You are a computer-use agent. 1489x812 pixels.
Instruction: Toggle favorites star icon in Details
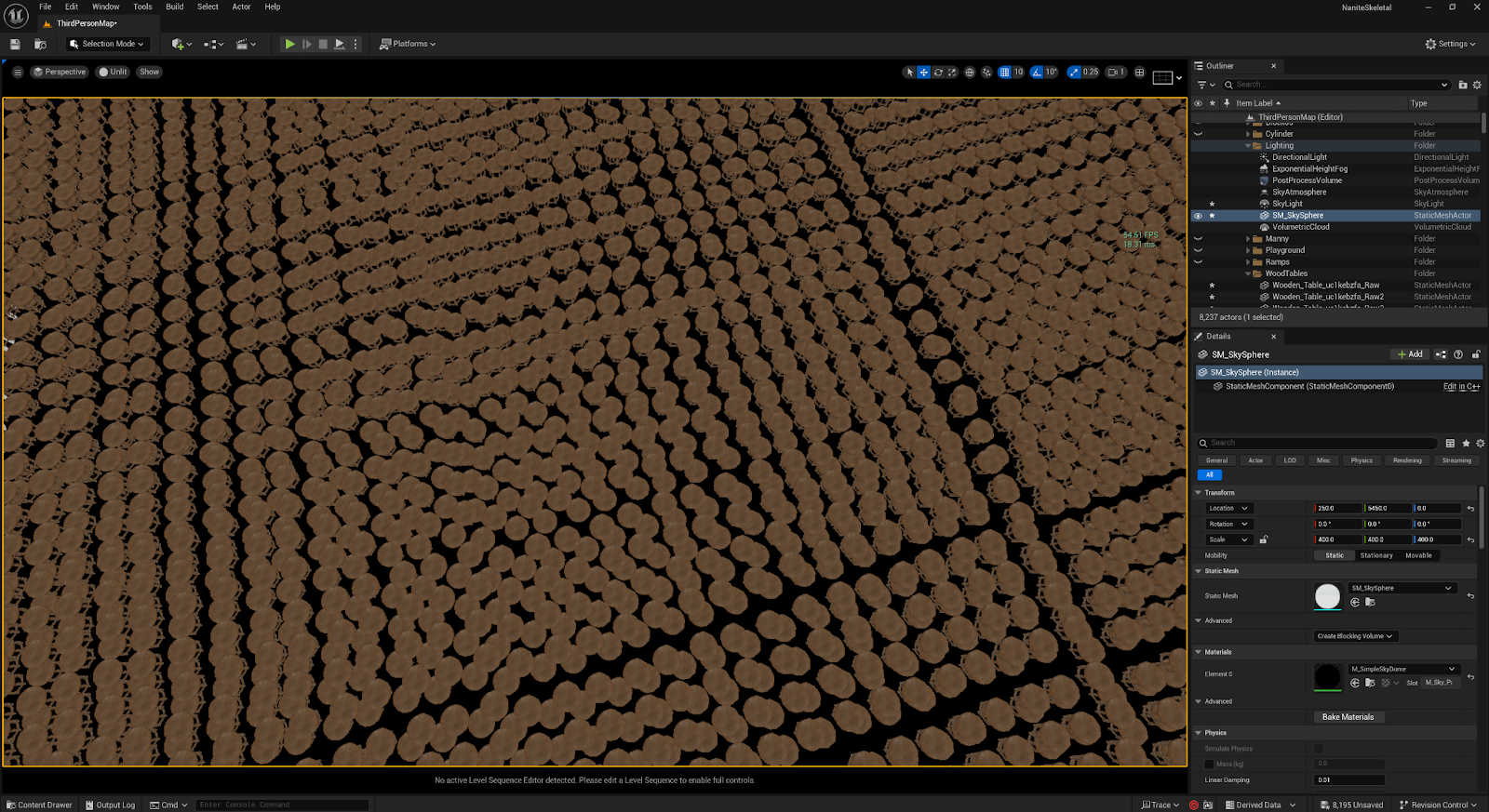click(x=1466, y=443)
